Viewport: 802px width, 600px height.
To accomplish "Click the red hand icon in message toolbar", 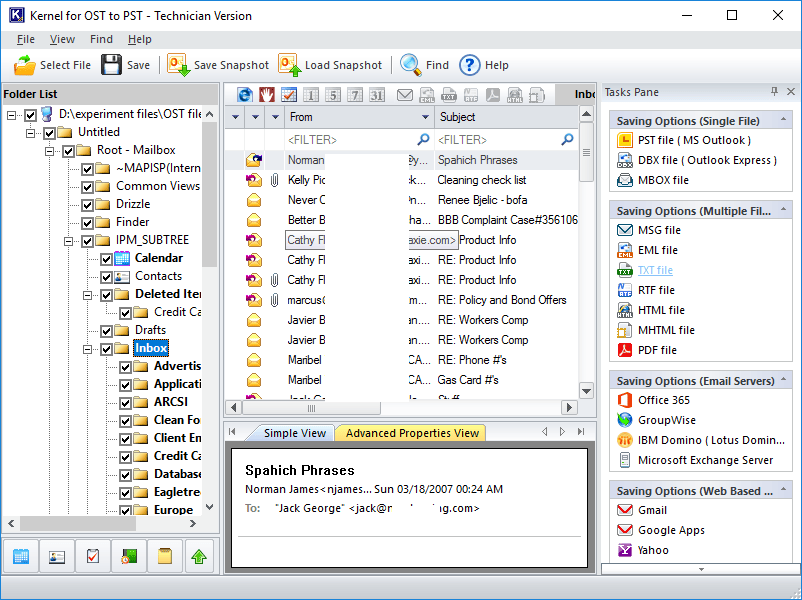I will click(266, 95).
